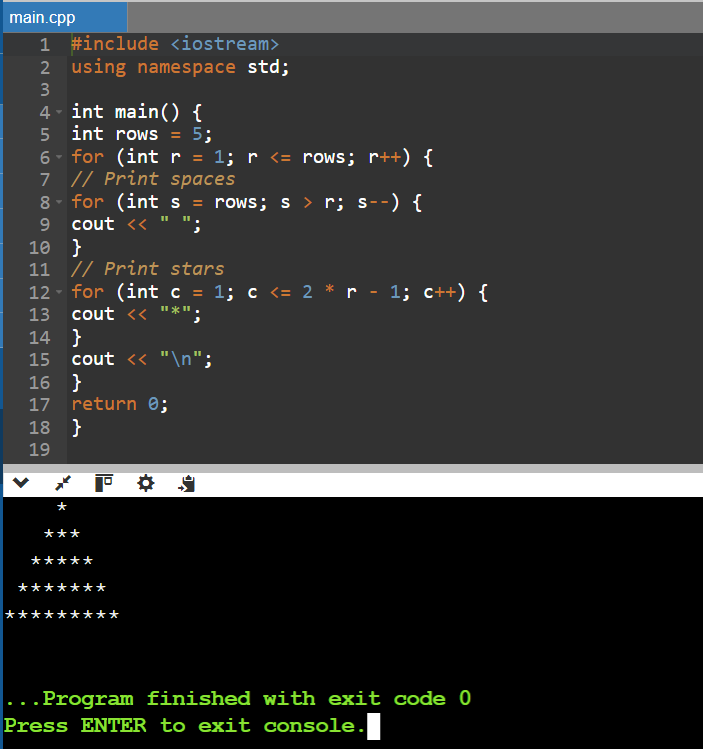Screen dimensions: 703x749
Task: Click the bottom row of nine stars
Action: click(x=62, y=615)
